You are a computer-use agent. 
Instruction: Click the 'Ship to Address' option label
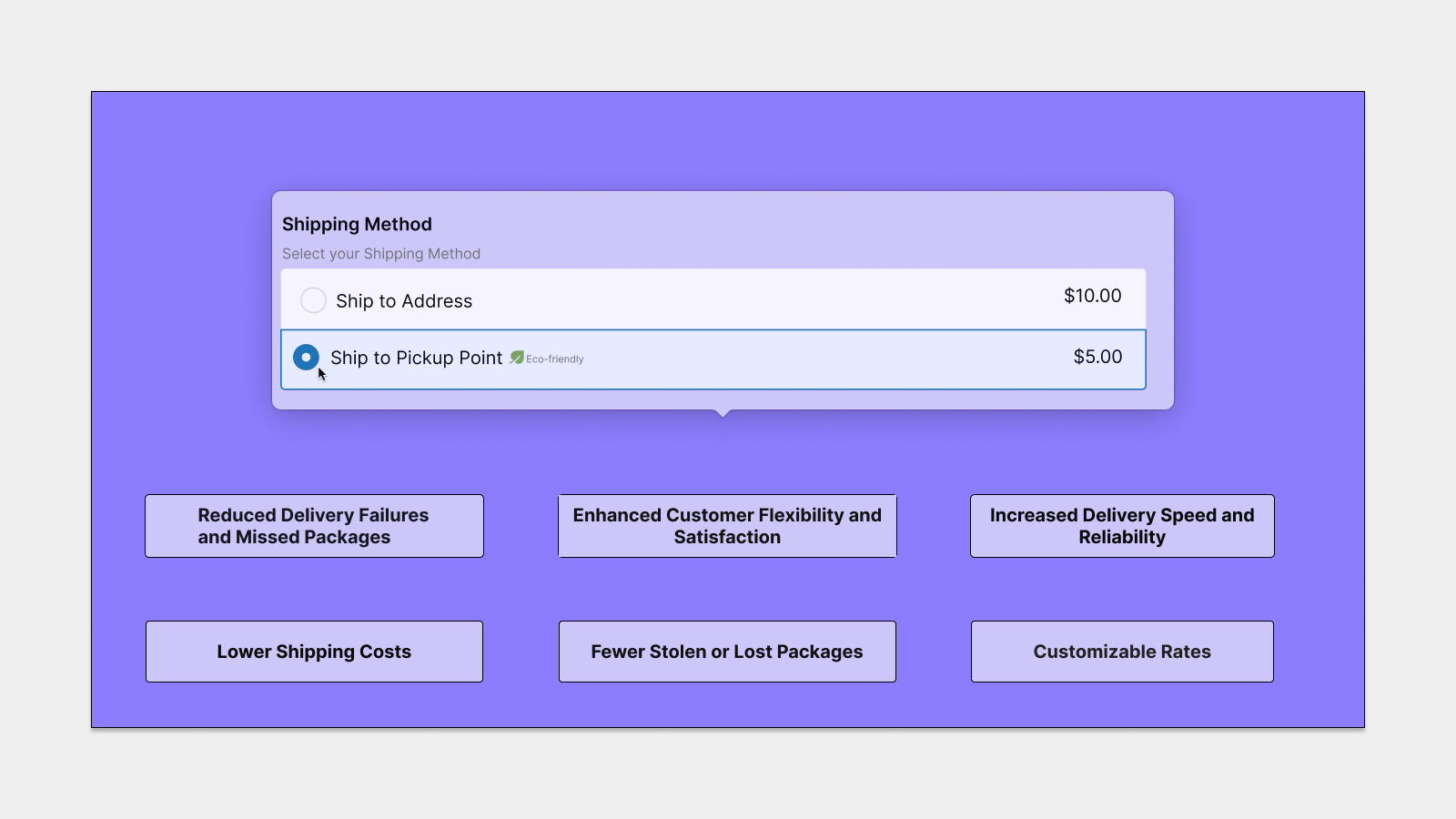404,301
